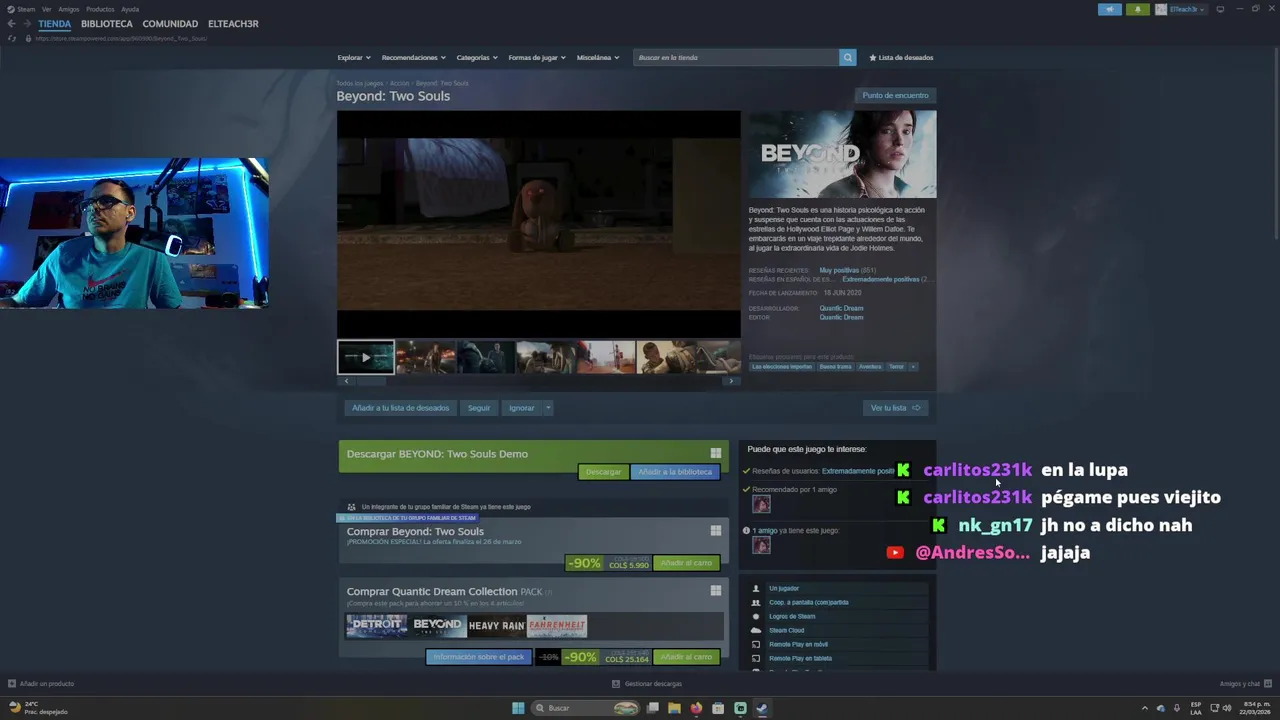
Task: Open the Gestionar descargas downloads manager
Action: pyautogui.click(x=647, y=684)
